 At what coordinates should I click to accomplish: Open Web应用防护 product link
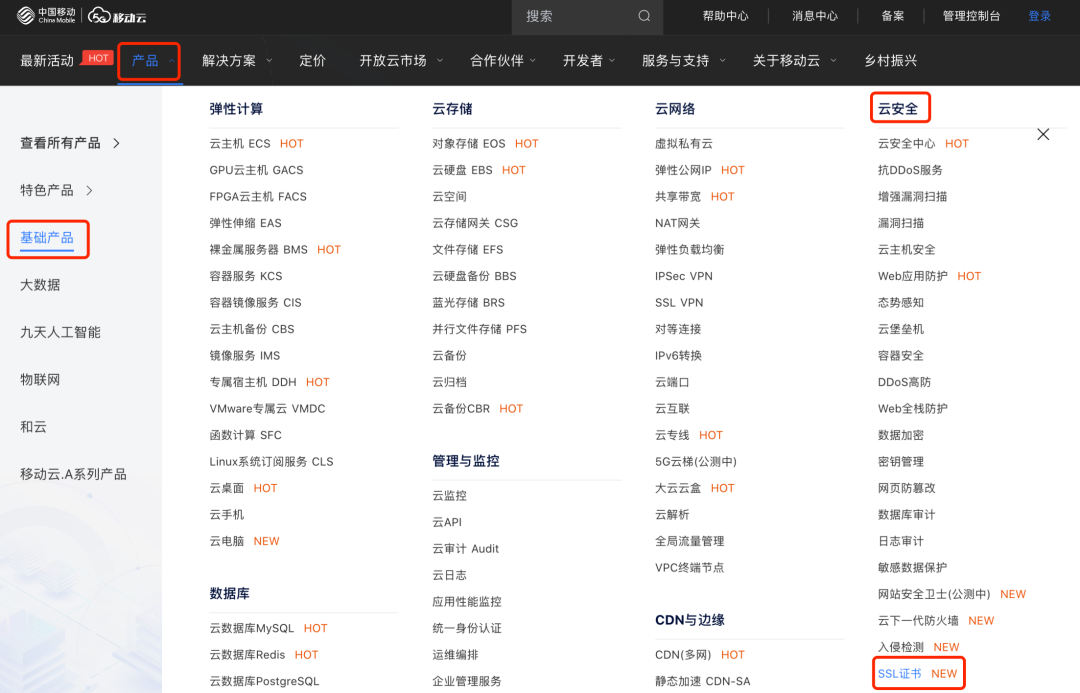click(913, 276)
